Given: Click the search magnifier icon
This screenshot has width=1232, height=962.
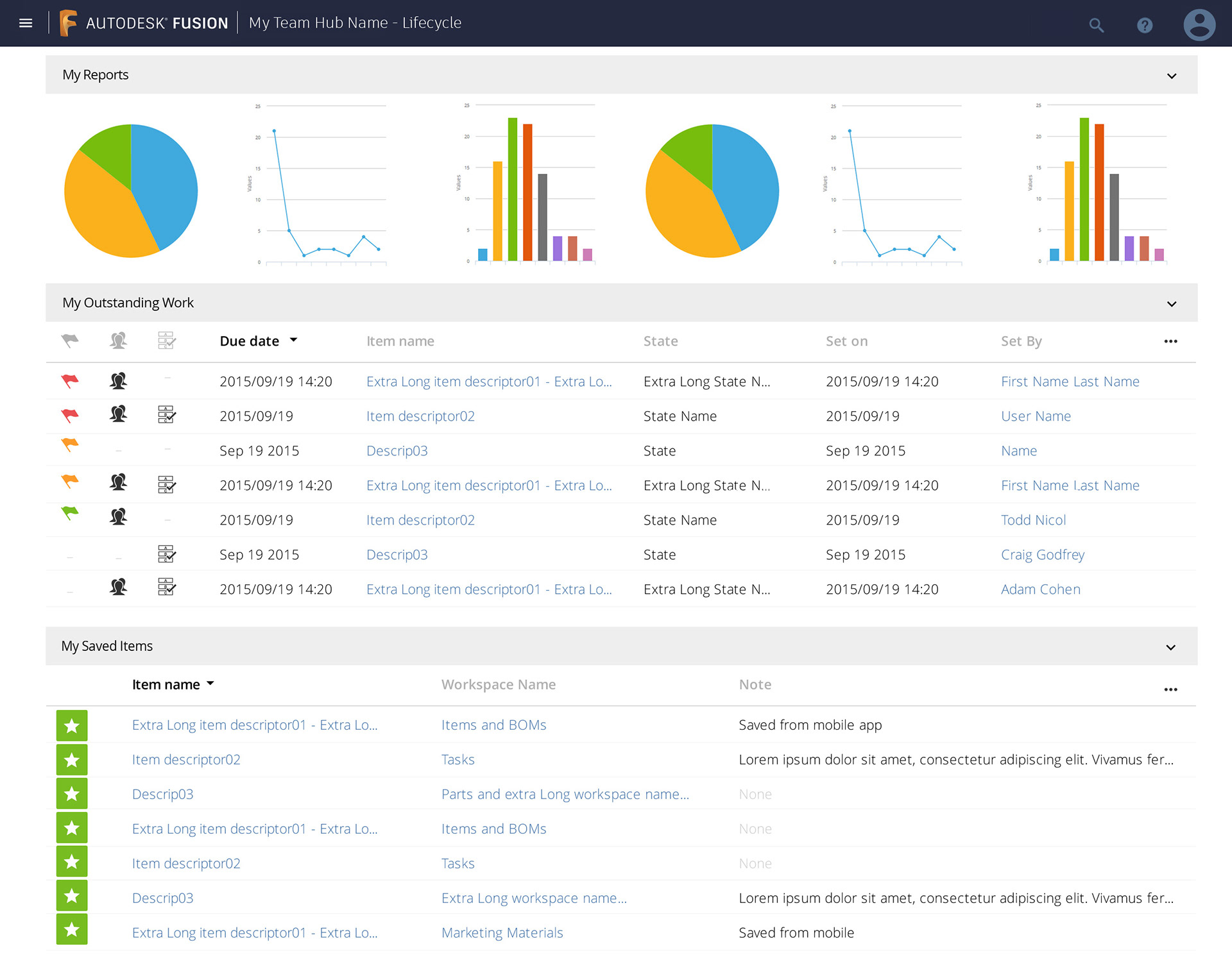Looking at the screenshot, I should tap(1096, 25).
